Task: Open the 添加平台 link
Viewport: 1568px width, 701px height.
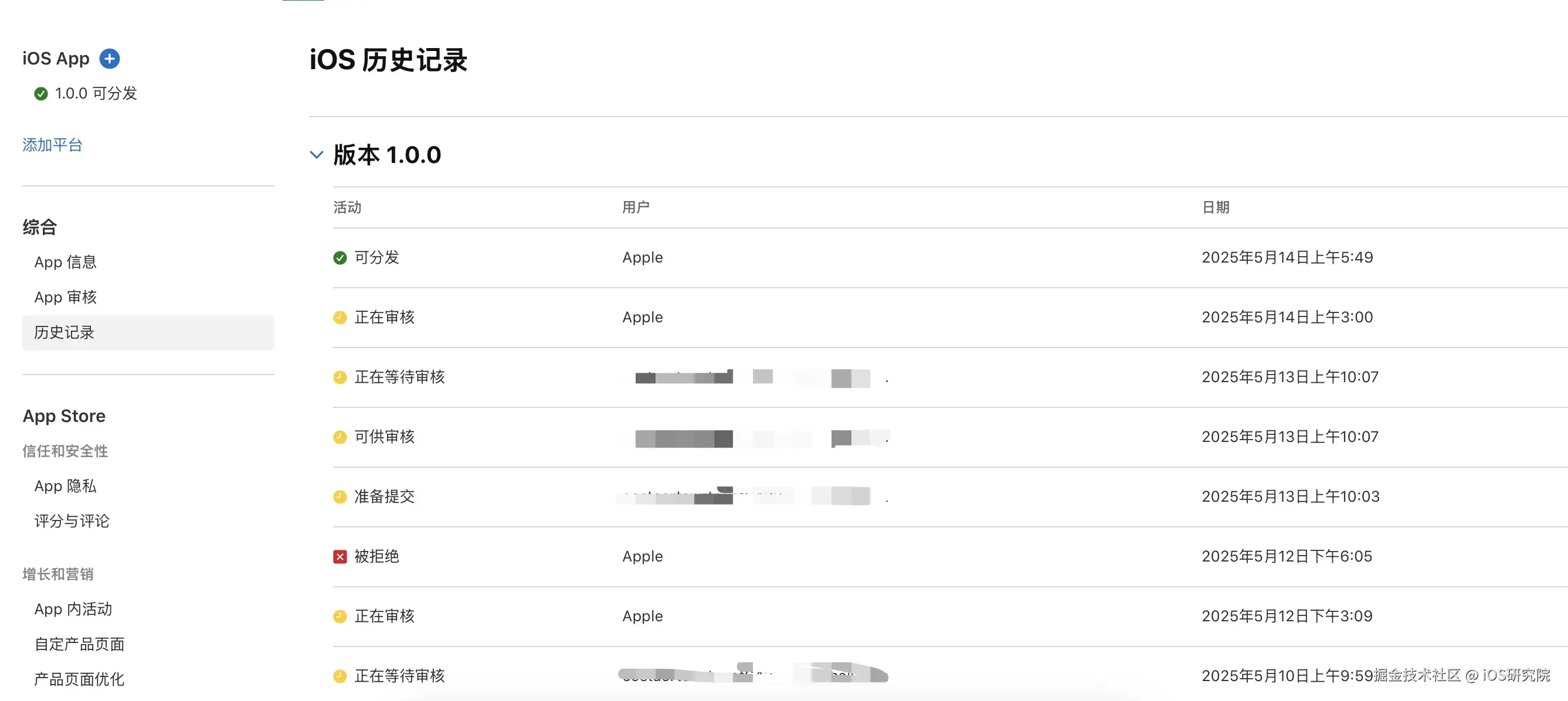Action: [52, 145]
